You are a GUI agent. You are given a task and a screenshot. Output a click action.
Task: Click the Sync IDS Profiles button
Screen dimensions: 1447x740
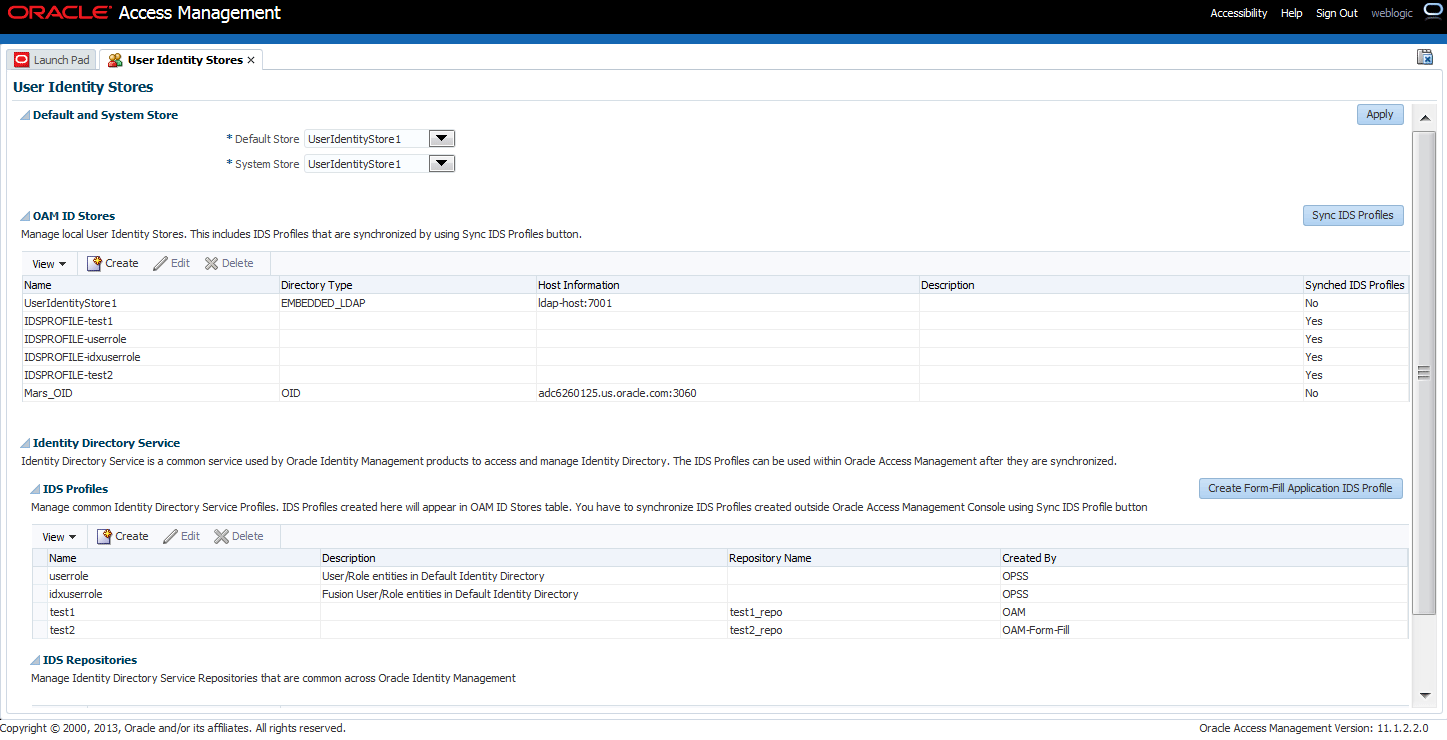1353,215
